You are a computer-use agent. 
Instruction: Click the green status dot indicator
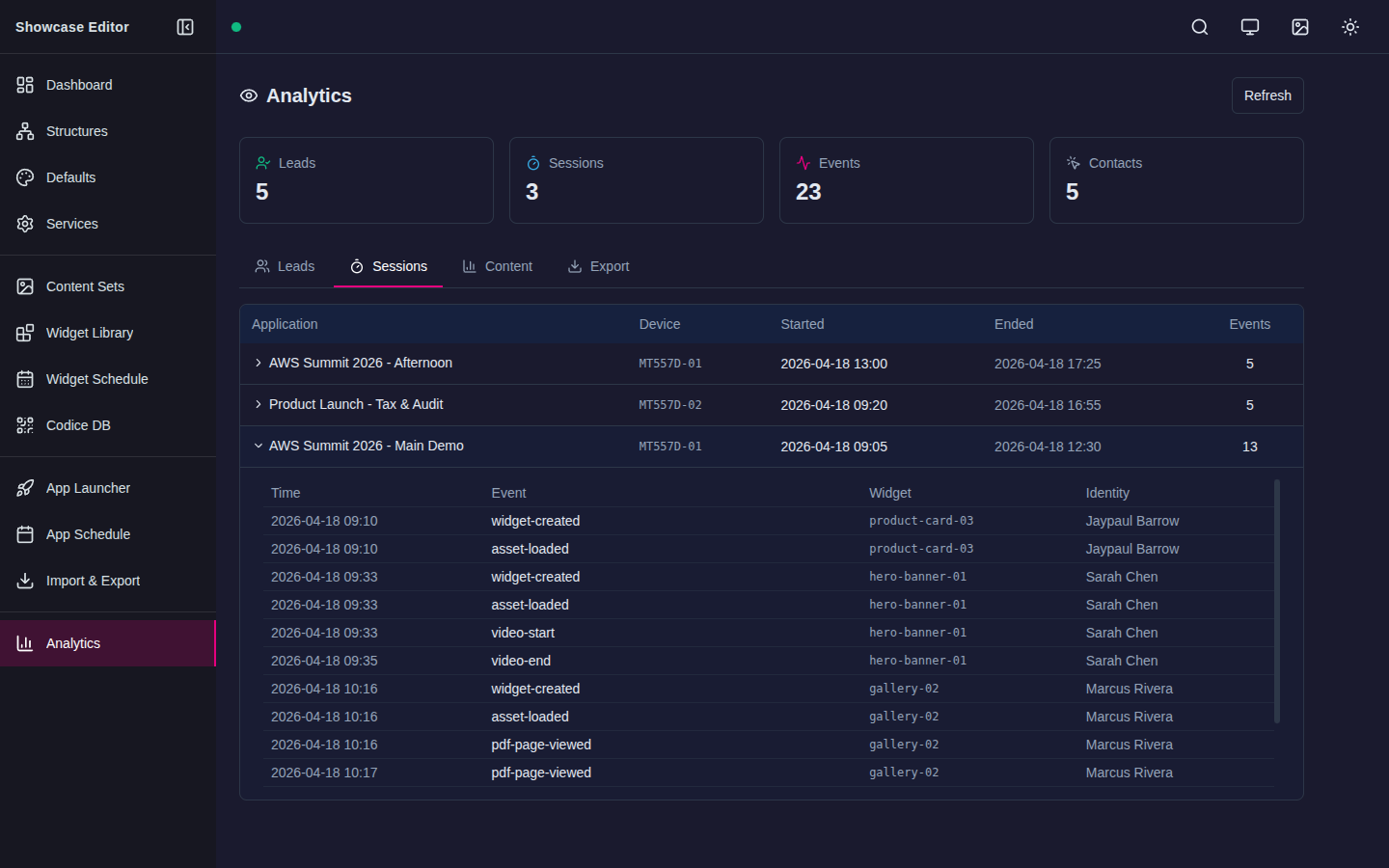(x=236, y=27)
